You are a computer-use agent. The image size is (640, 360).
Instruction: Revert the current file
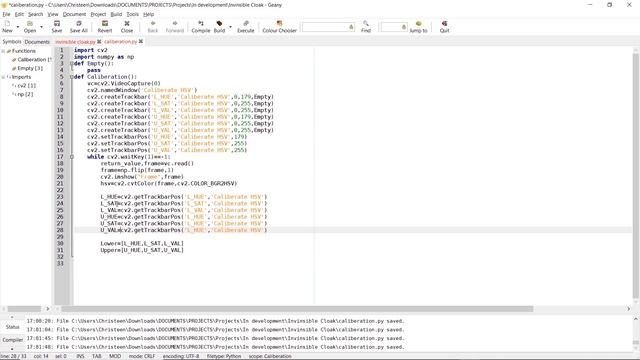tap(105, 27)
